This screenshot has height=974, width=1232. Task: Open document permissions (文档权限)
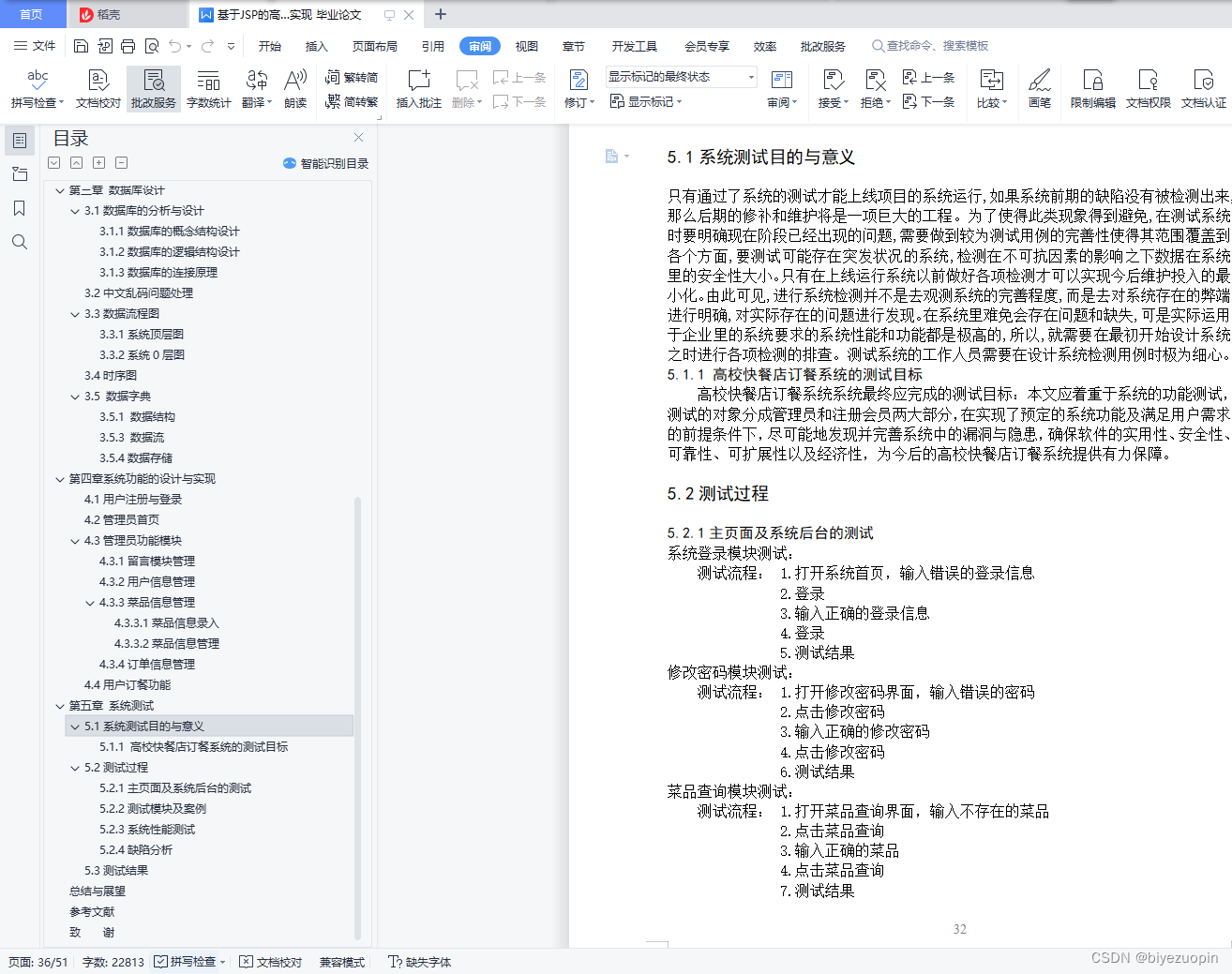point(1149,88)
